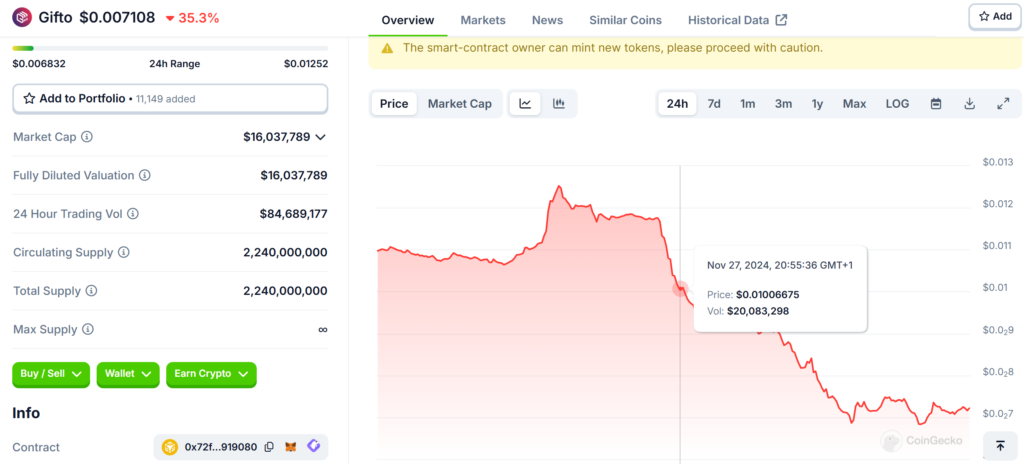
Task: Click the Gifto coin logo icon
Action: (x=22, y=17)
